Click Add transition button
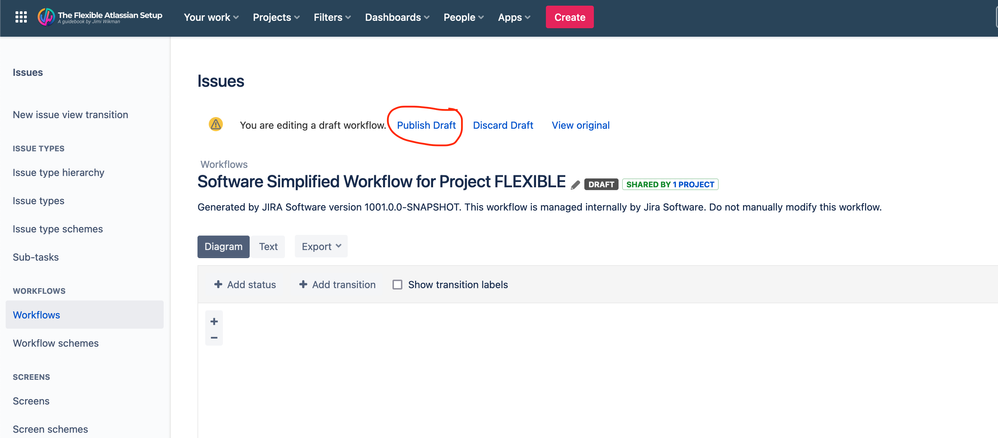998x438 pixels. 337,285
